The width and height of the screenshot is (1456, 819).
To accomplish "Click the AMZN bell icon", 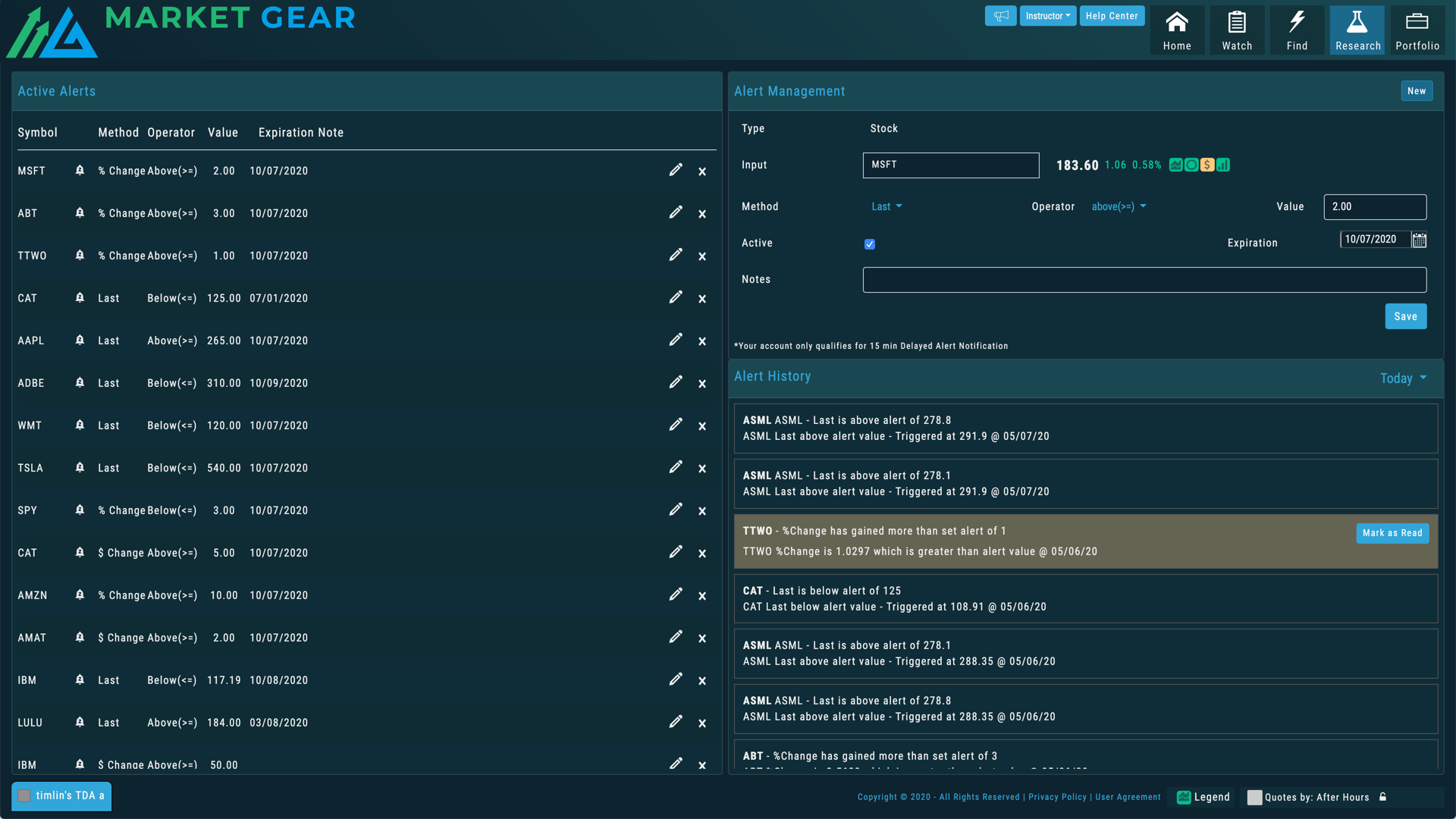I will click(80, 595).
